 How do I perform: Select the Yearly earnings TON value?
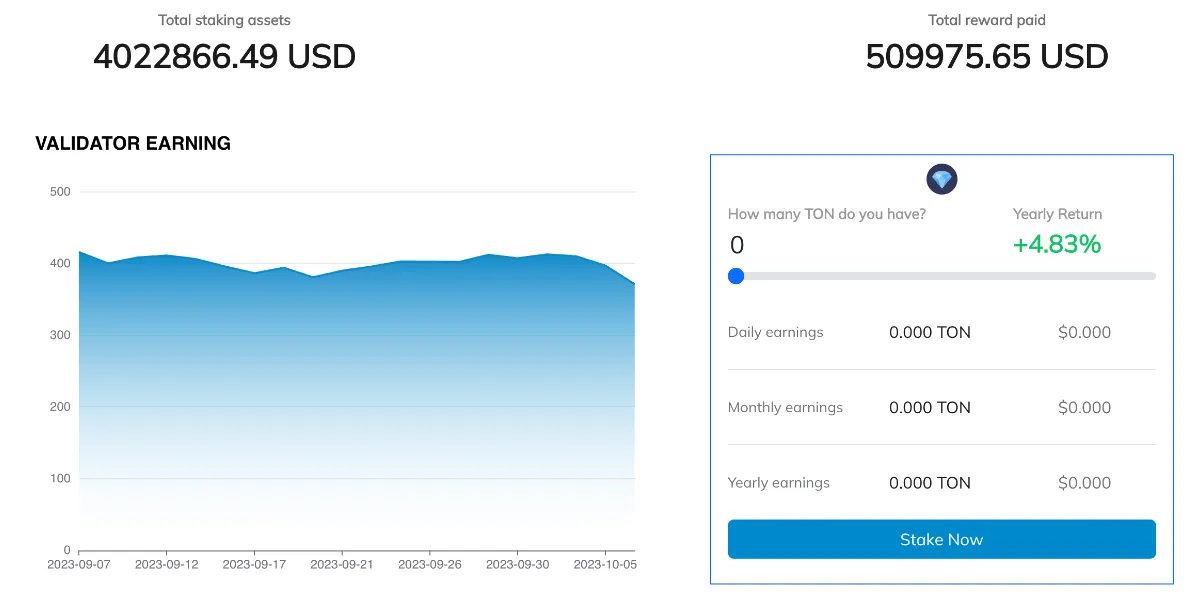pos(930,482)
